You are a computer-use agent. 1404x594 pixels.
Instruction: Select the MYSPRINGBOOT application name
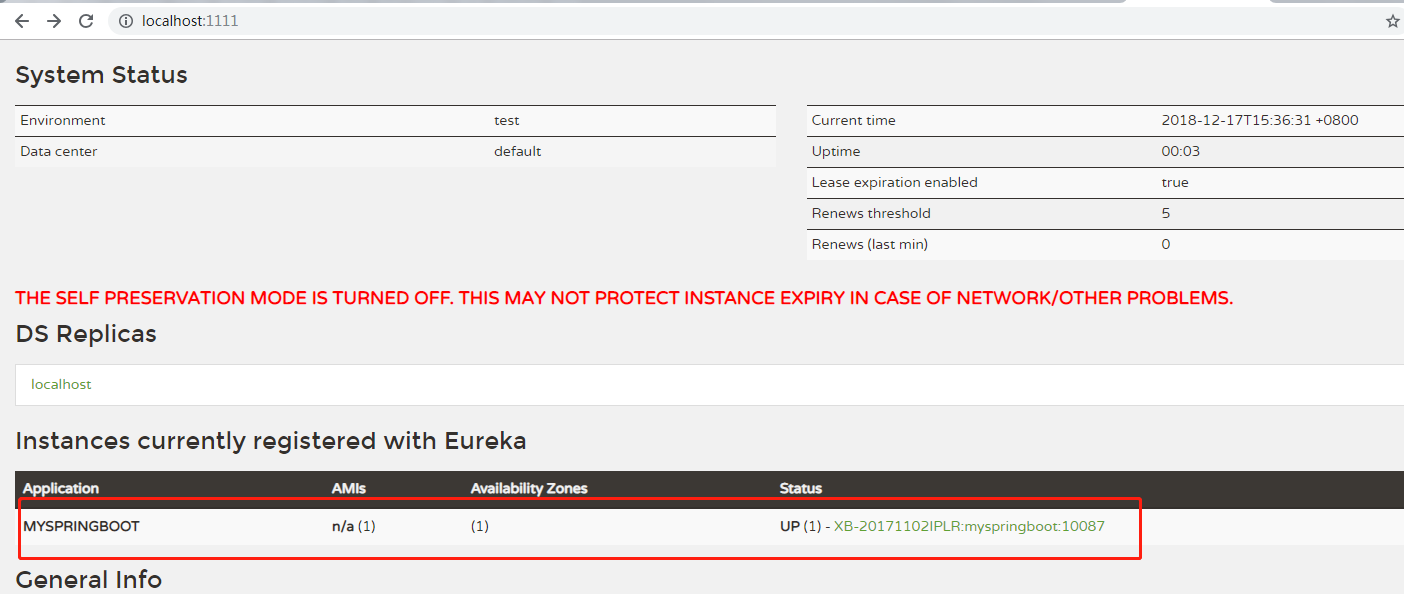click(81, 526)
